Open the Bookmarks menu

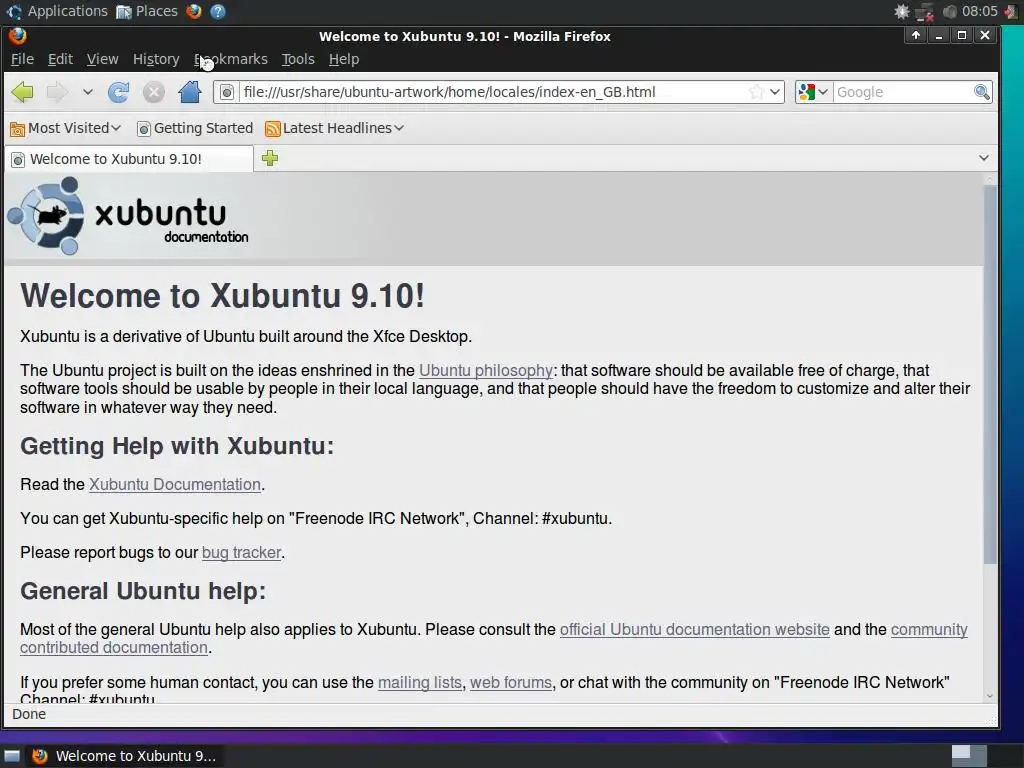231,59
